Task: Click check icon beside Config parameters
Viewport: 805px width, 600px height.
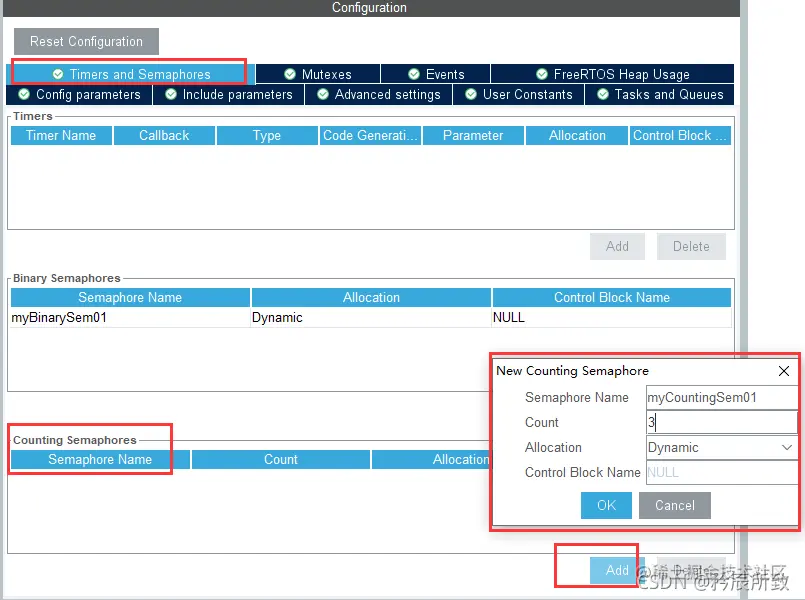Action: point(24,94)
